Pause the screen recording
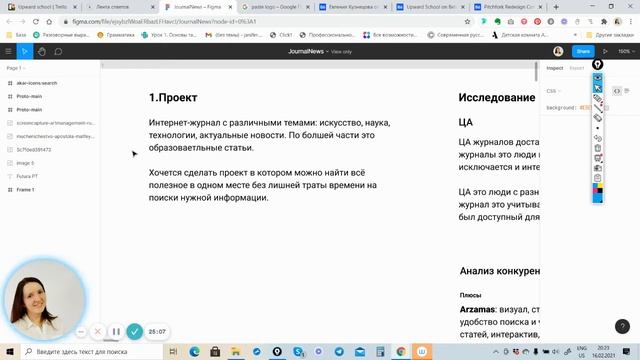 [116, 332]
